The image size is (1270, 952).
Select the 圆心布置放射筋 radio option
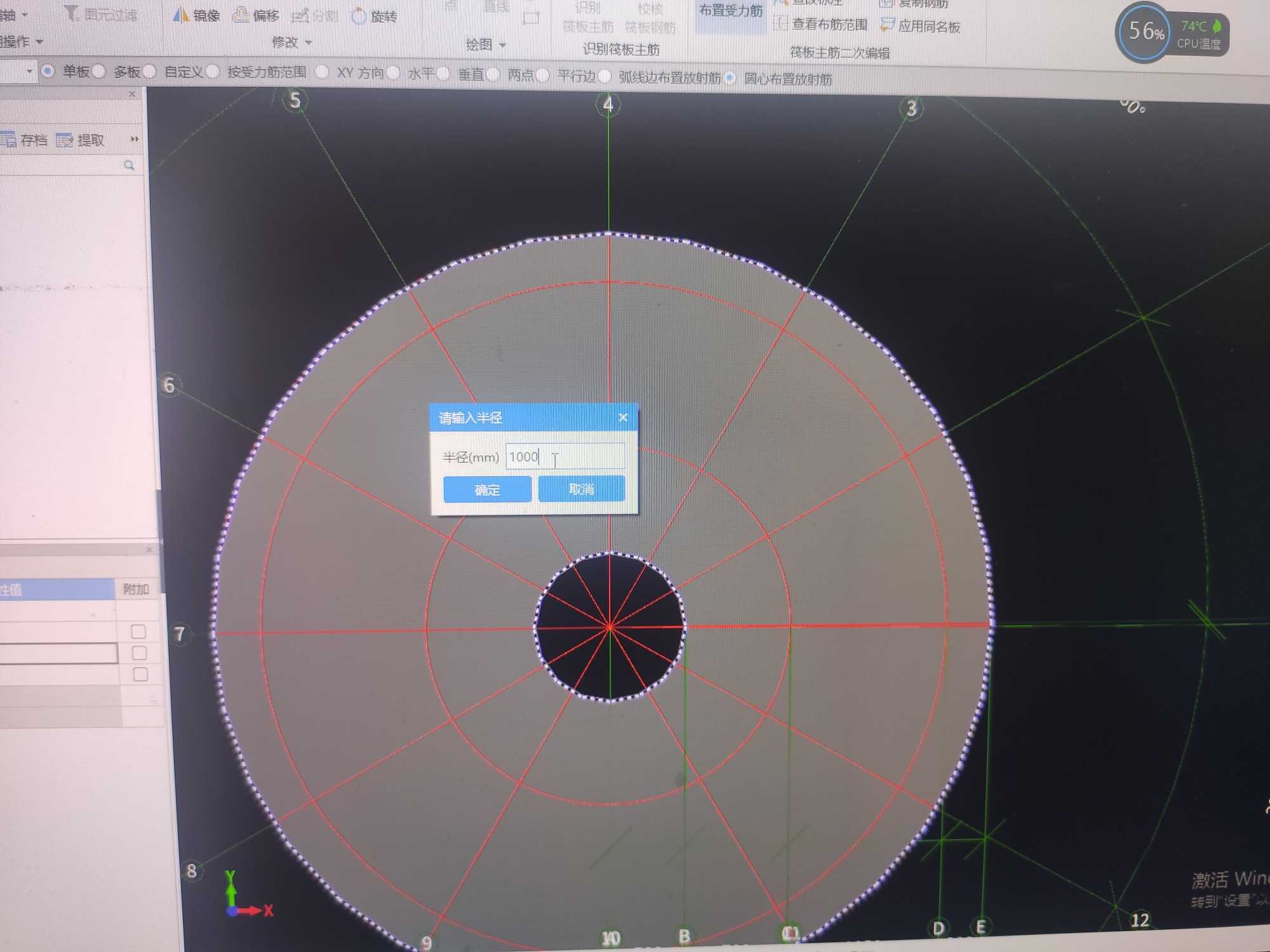click(730, 77)
